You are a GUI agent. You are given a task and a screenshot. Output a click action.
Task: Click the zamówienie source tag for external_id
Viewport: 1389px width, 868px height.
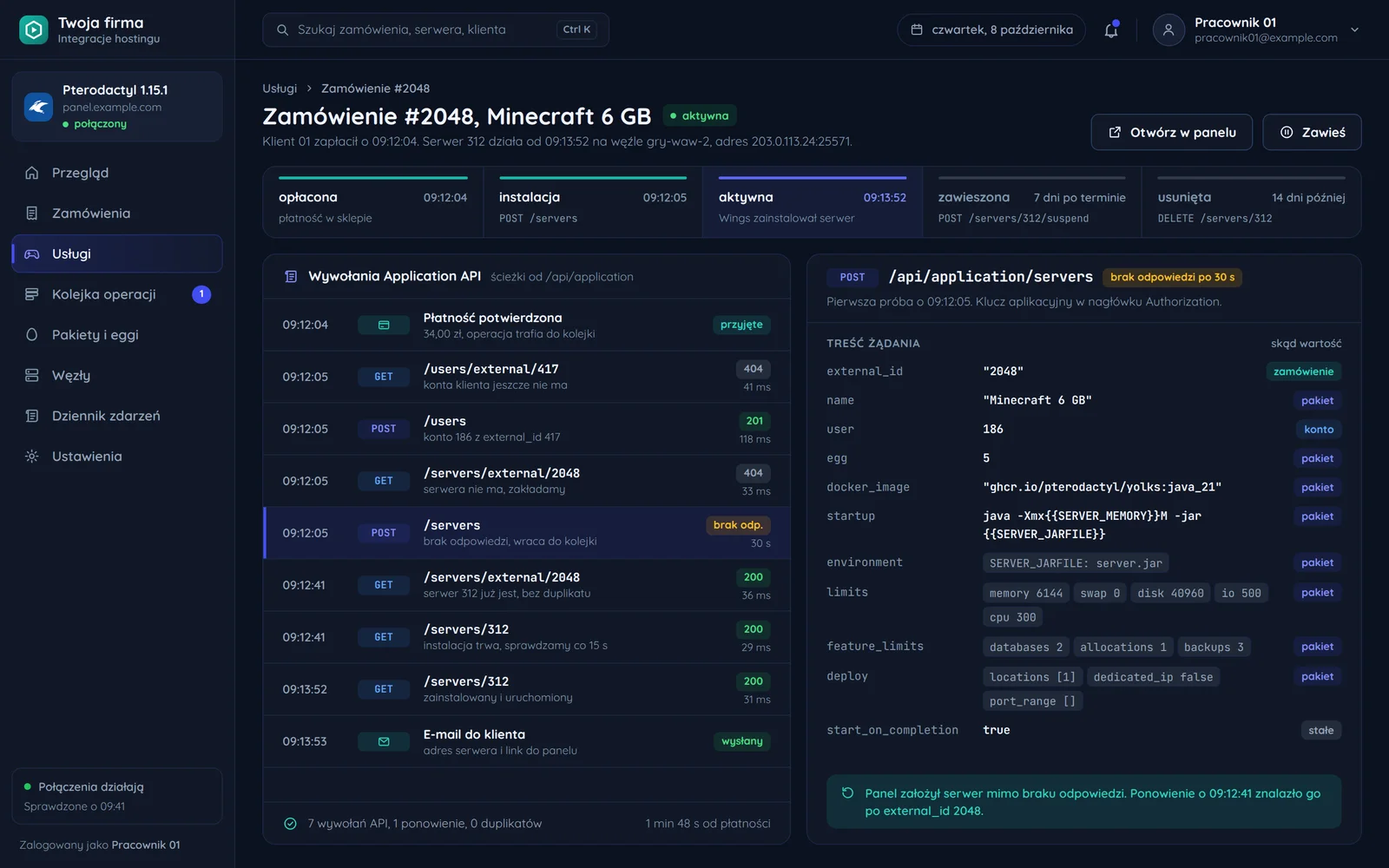(1303, 372)
